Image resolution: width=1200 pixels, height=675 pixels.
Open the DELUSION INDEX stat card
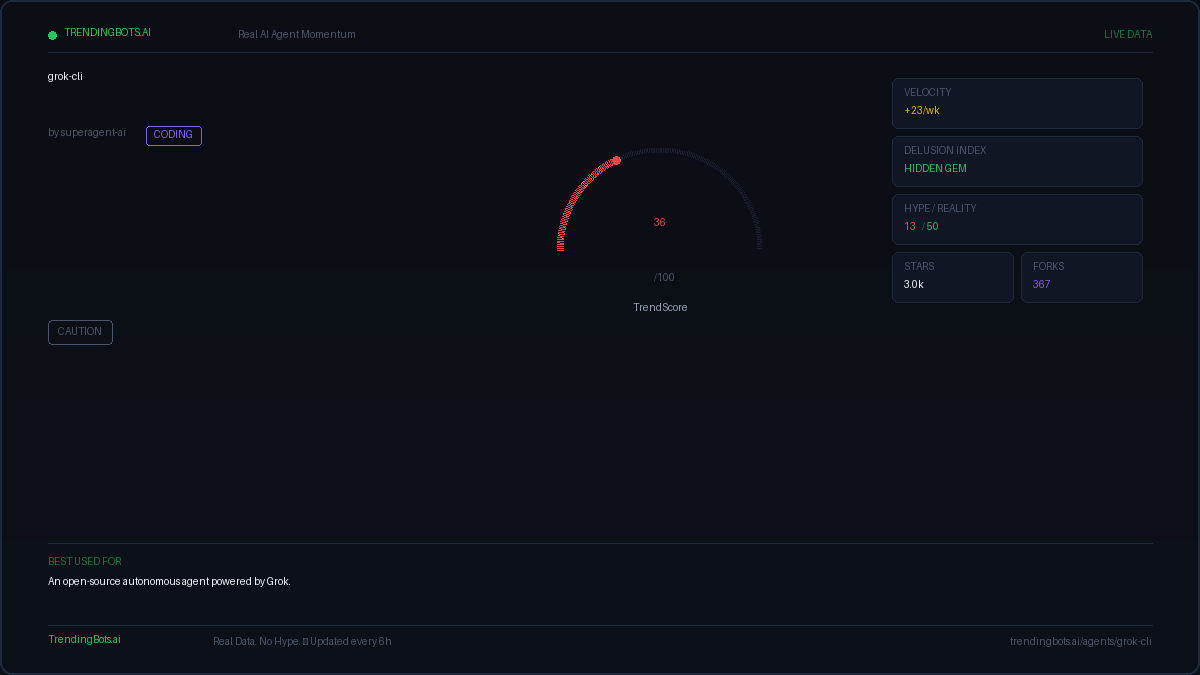[x=1017, y=161]
